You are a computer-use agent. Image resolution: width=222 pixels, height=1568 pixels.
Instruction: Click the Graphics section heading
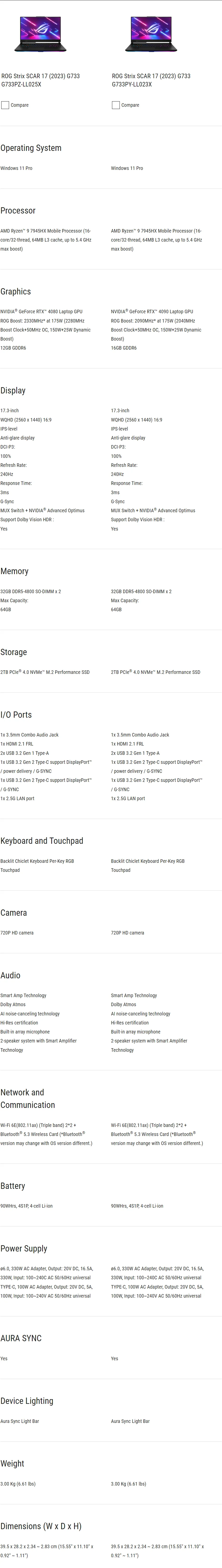coord(16,291)
